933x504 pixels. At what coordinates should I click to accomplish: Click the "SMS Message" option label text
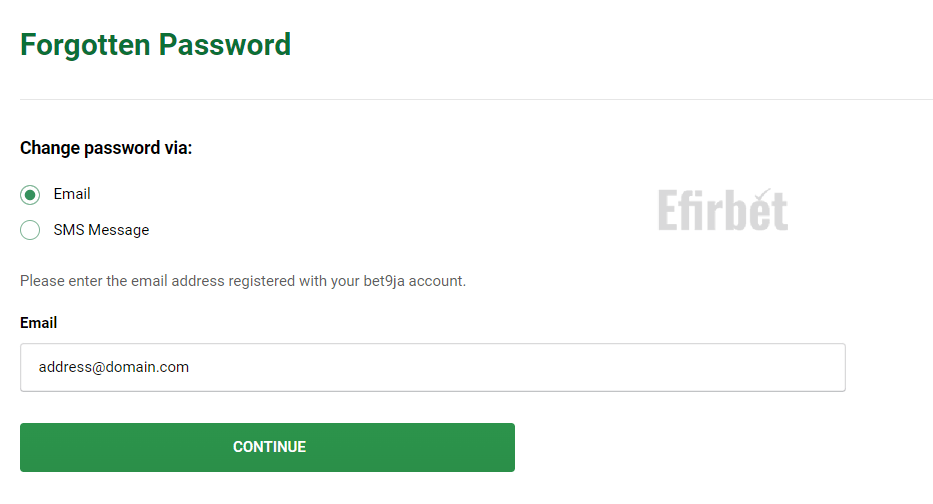101,230
